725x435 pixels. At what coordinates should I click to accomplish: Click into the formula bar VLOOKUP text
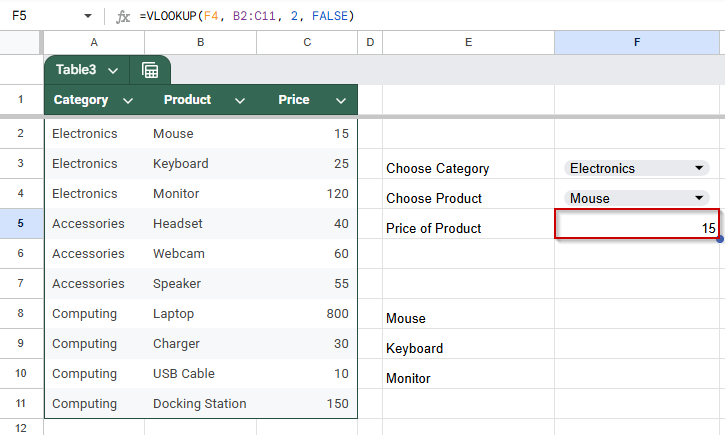(x=246, y=16)
